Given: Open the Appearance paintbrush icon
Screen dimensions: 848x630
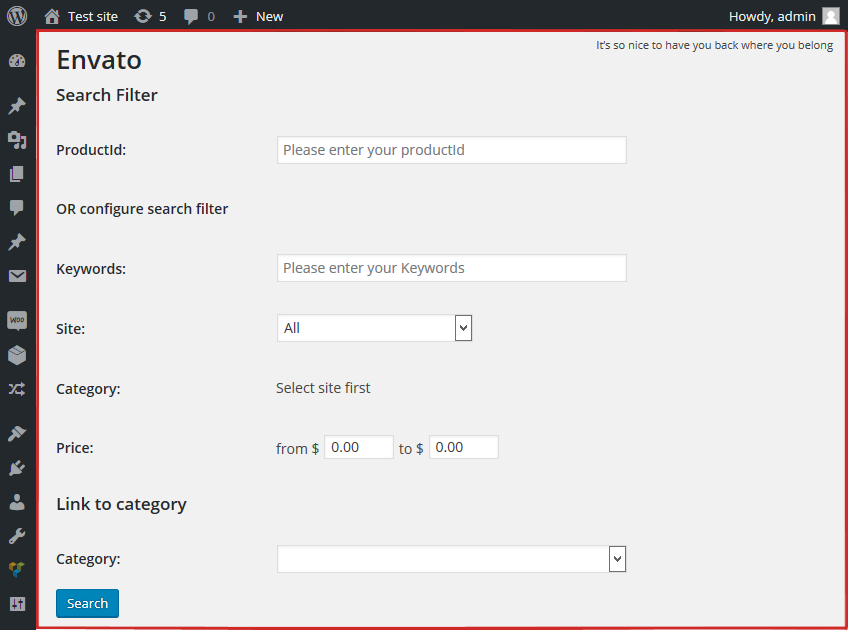Looking at the screenshot, I should [x=17, y=433].
